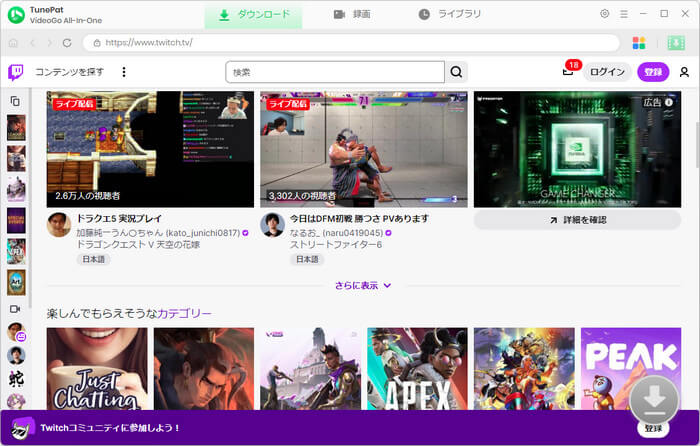This screenshot has height=446, width=700.
Task: Switch to the 録画 tab
Action: tap(352, 15)
